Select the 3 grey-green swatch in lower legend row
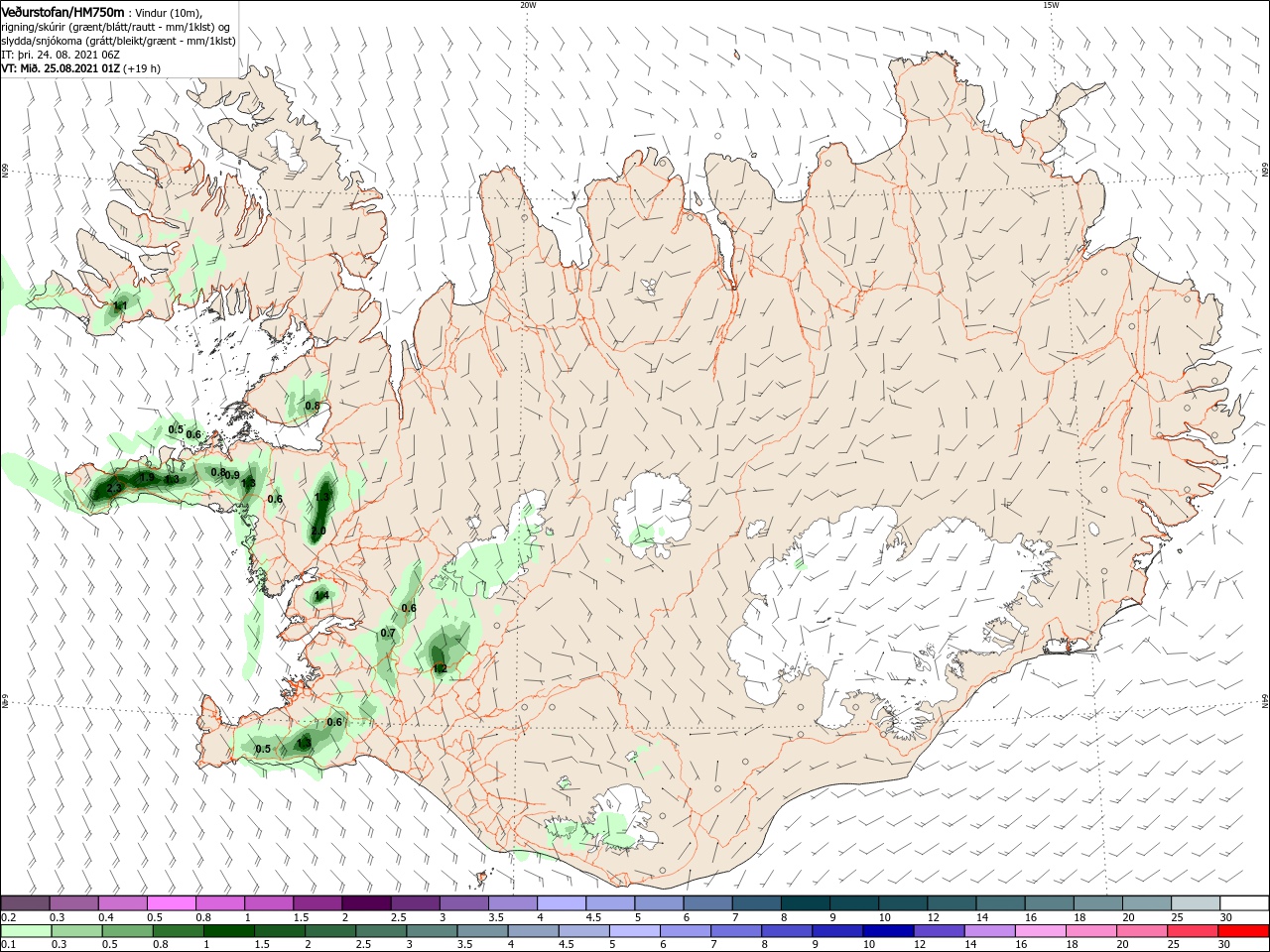The height and width of the screenshot is (952, 1270). pos(432,931)
